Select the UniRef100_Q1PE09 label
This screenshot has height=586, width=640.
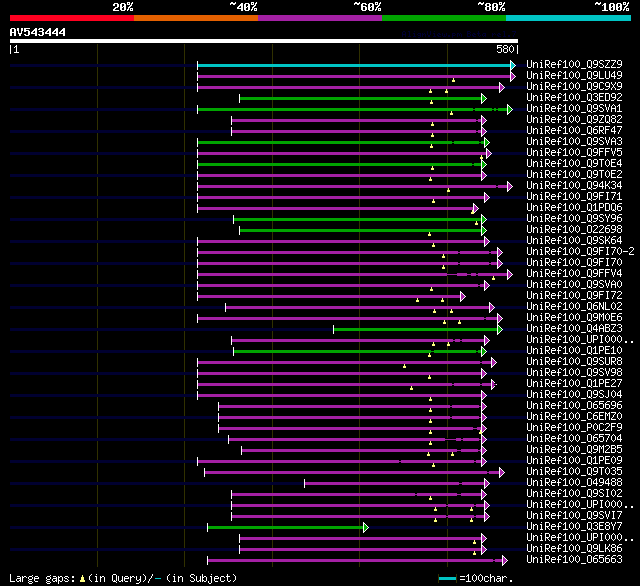pos(574,461)
